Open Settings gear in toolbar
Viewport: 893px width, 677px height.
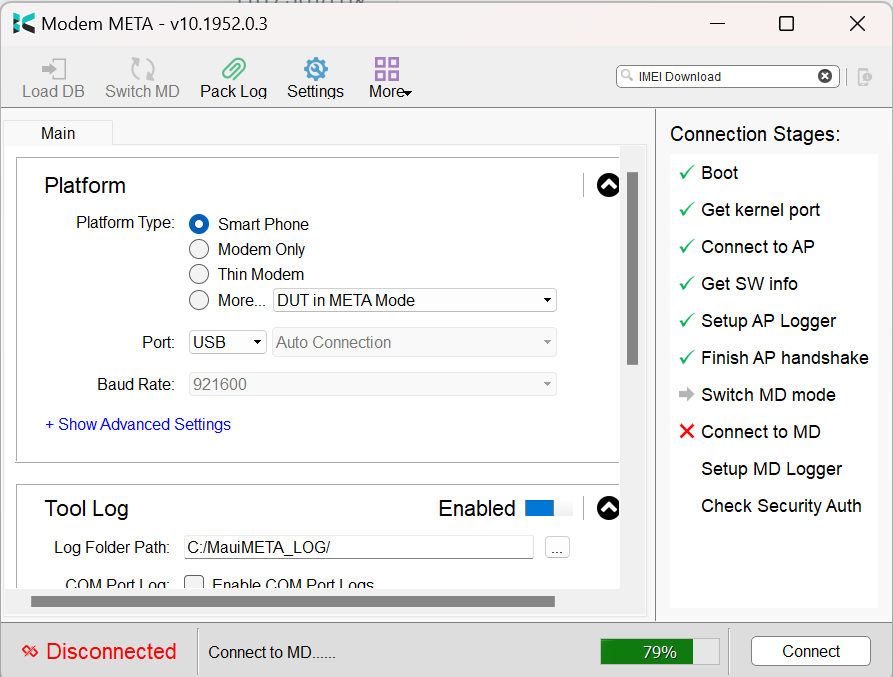(x=315, y=70)
